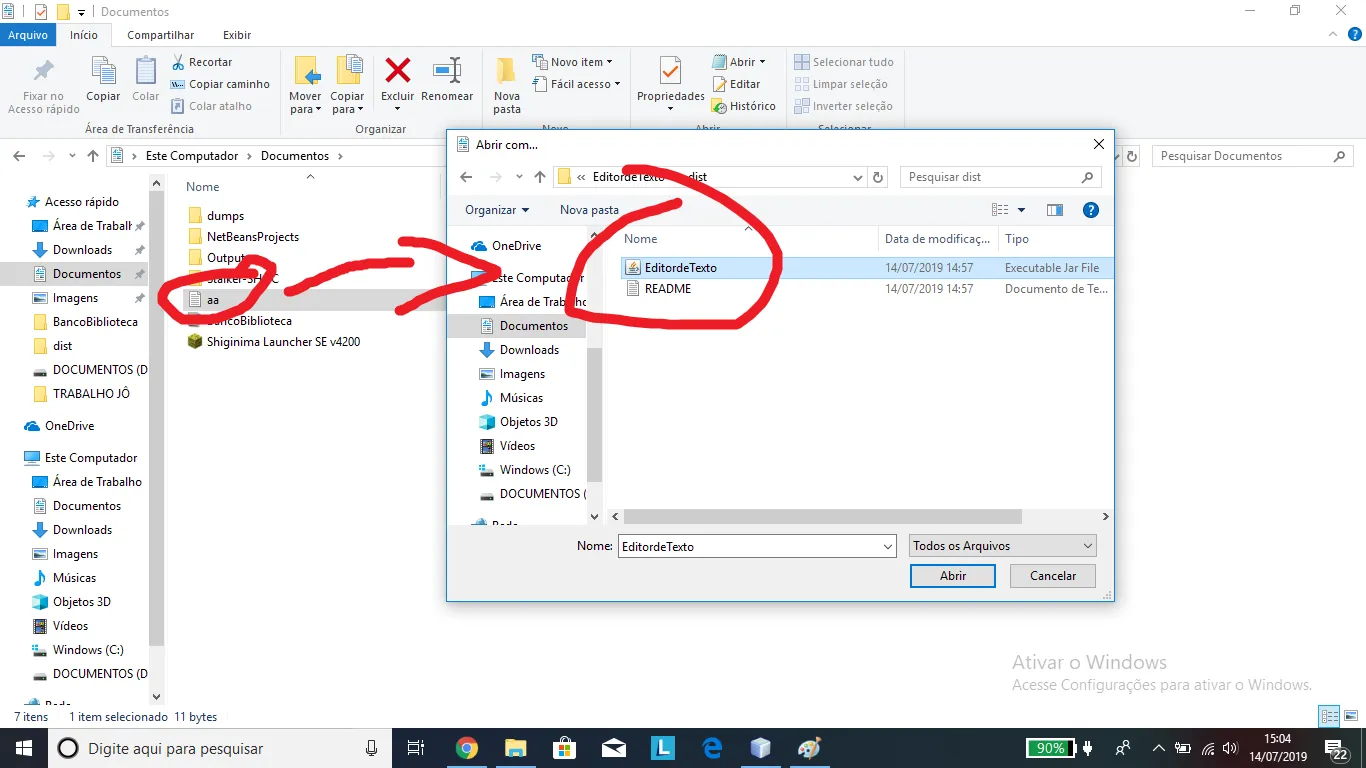
Task: Click the Pesquisar dist search field
Action: point(1000,177)
